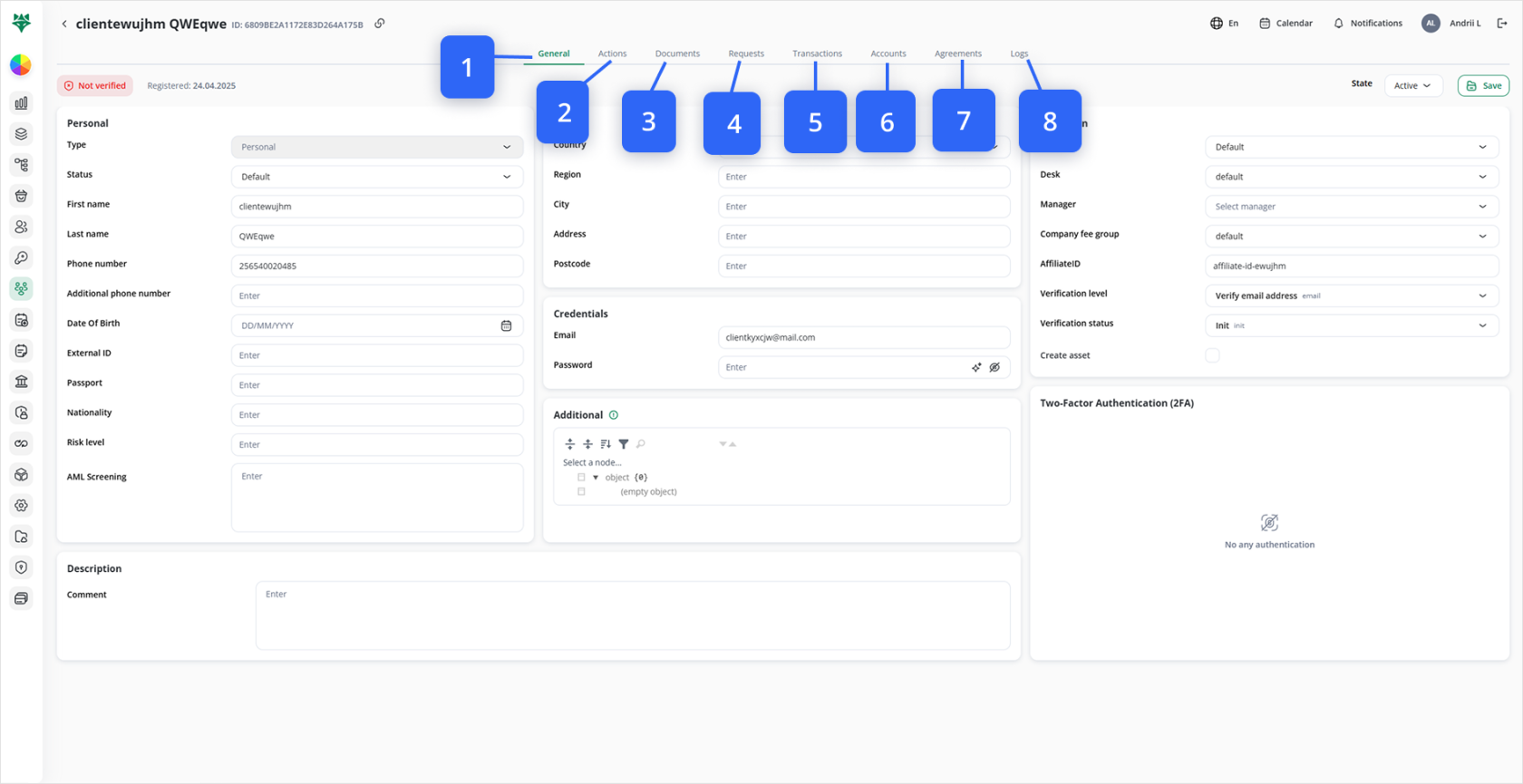The height and width of the screenshot is (784, 1523).
Task: Switch to the Documents tab
Action: (x=677, y=53)
